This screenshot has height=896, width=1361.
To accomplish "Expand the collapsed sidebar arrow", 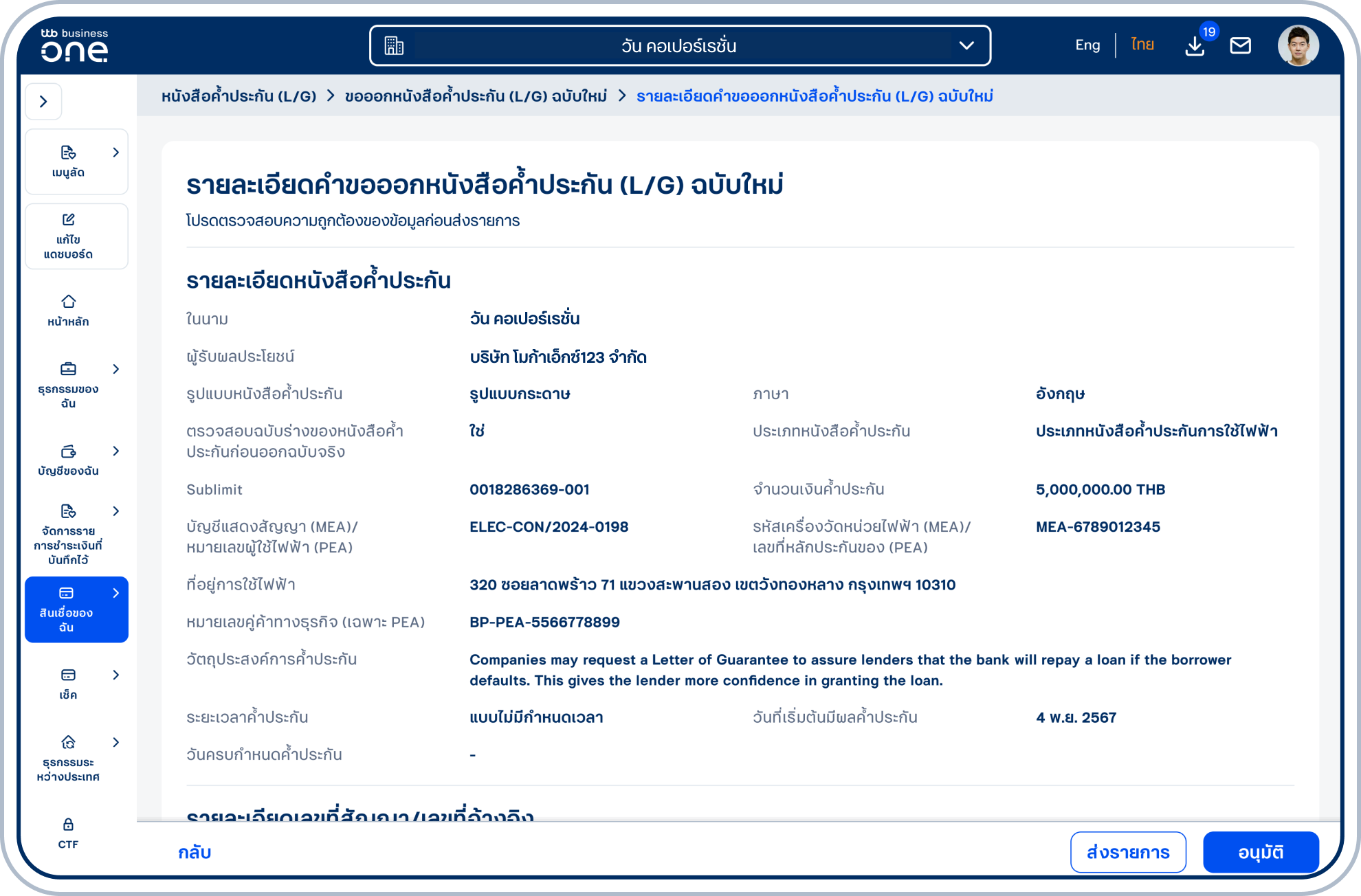I will point(44,101).
